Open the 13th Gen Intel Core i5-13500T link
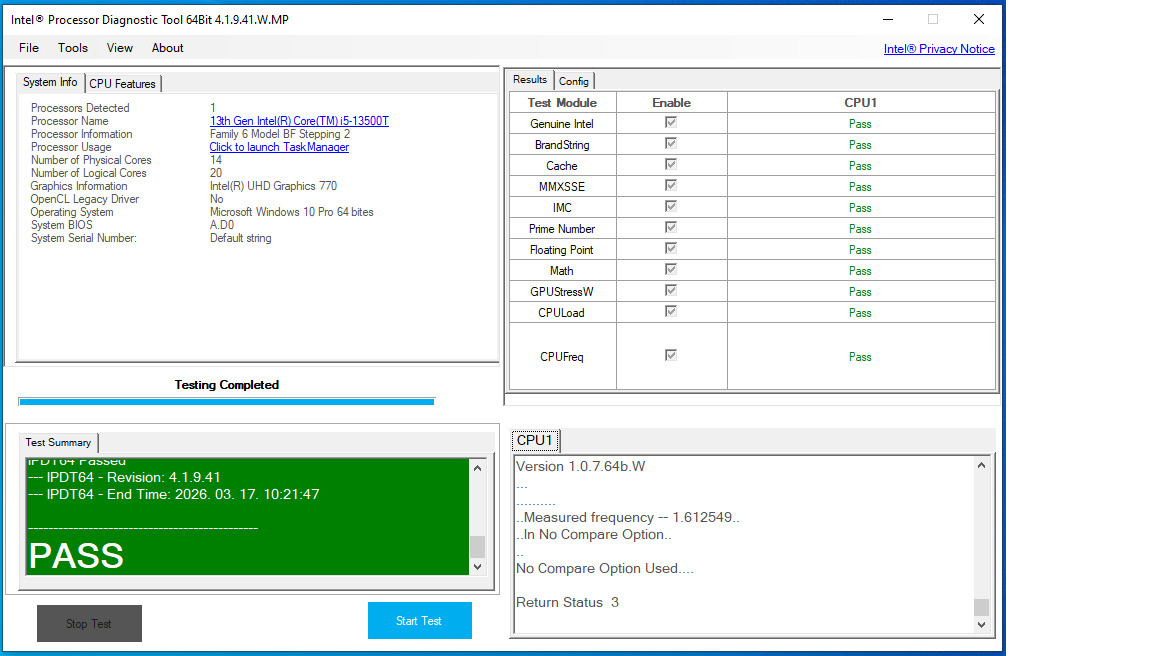 click(299, 120)
